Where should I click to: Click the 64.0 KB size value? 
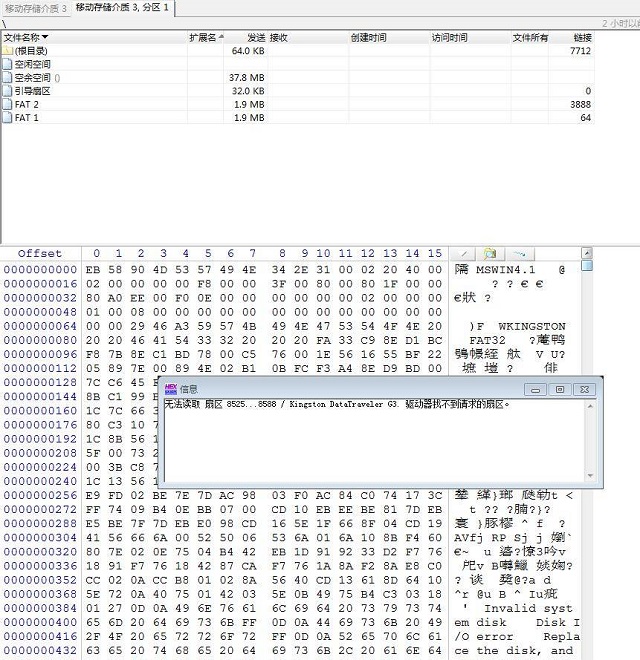248,51
